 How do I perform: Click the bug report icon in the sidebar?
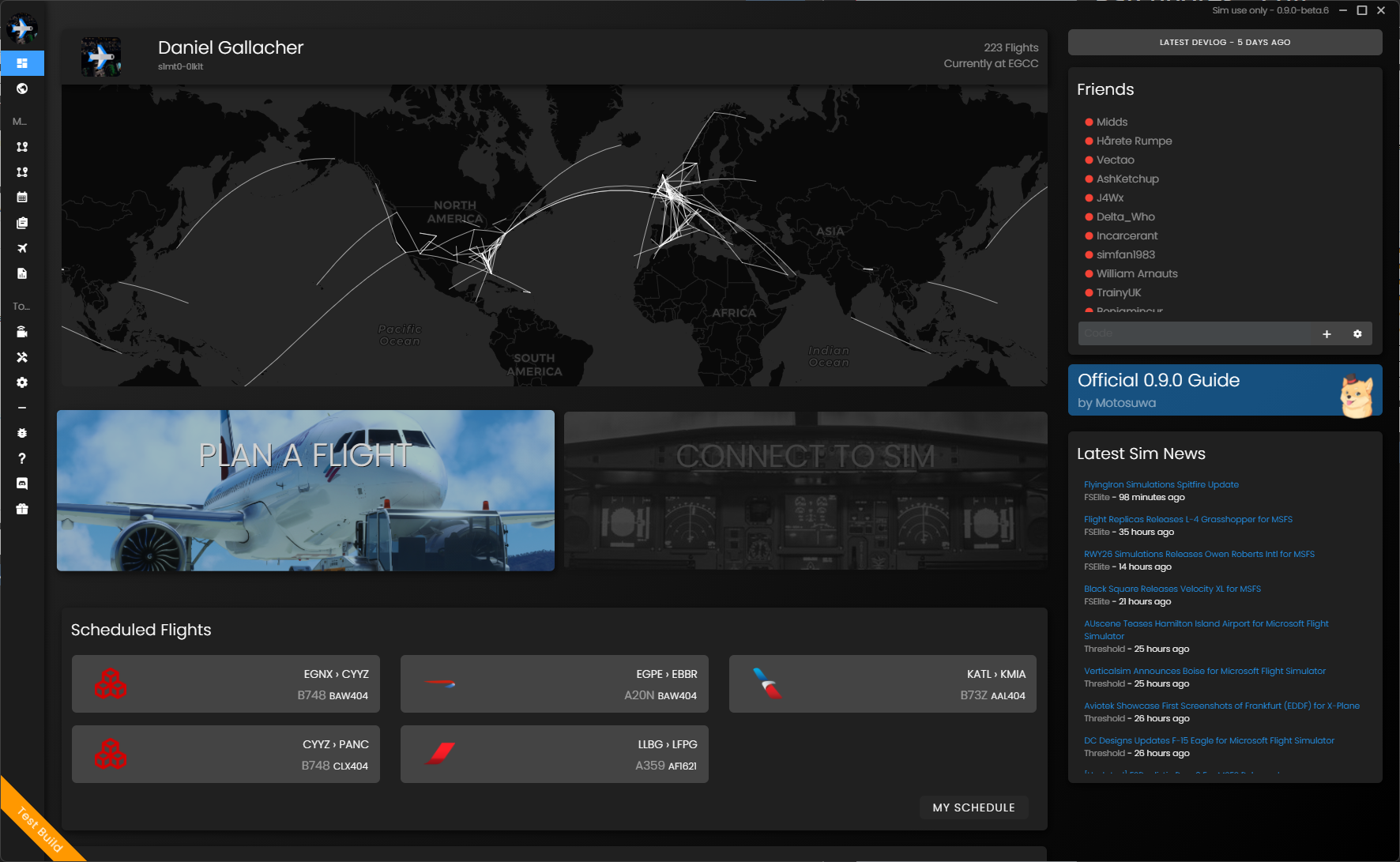(22, 433)
